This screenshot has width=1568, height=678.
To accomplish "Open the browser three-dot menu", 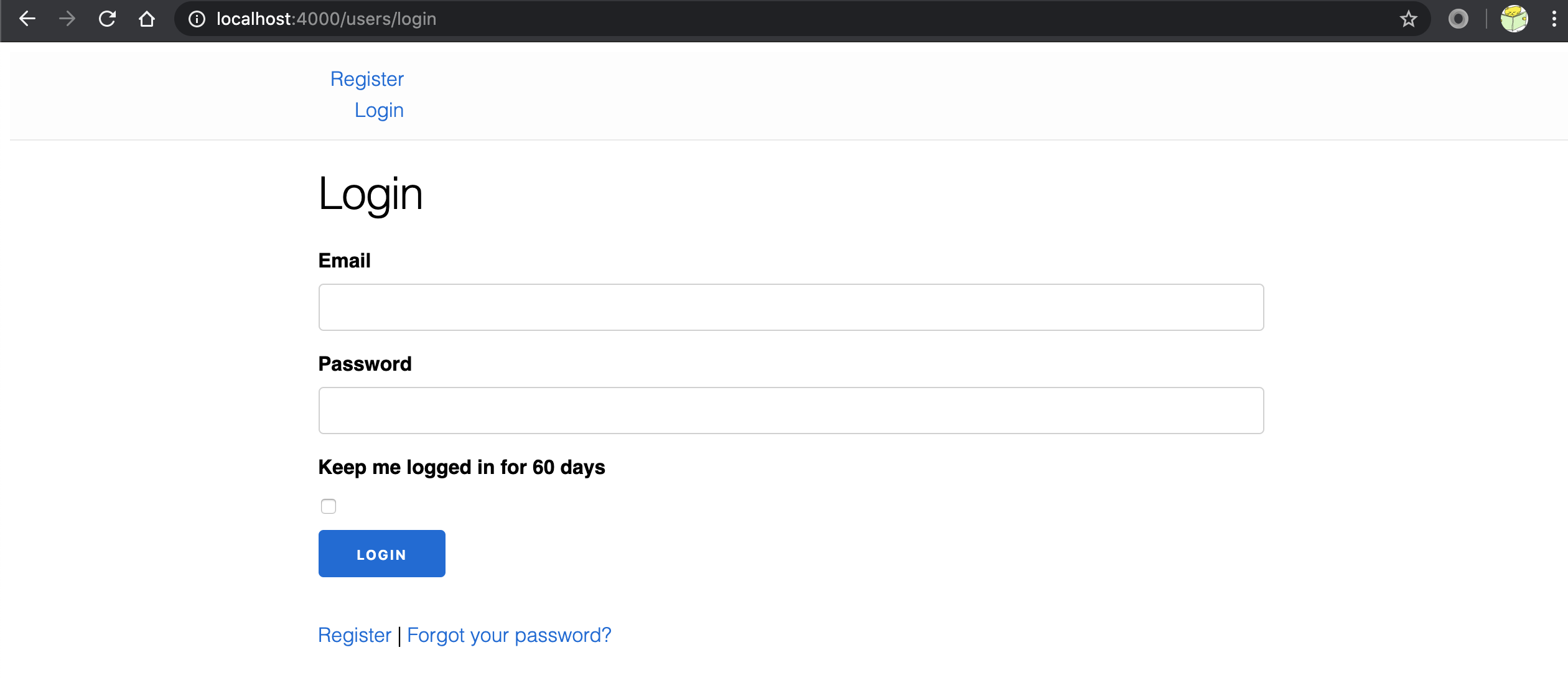I will pyautogui.click(x=1554, y=19).
